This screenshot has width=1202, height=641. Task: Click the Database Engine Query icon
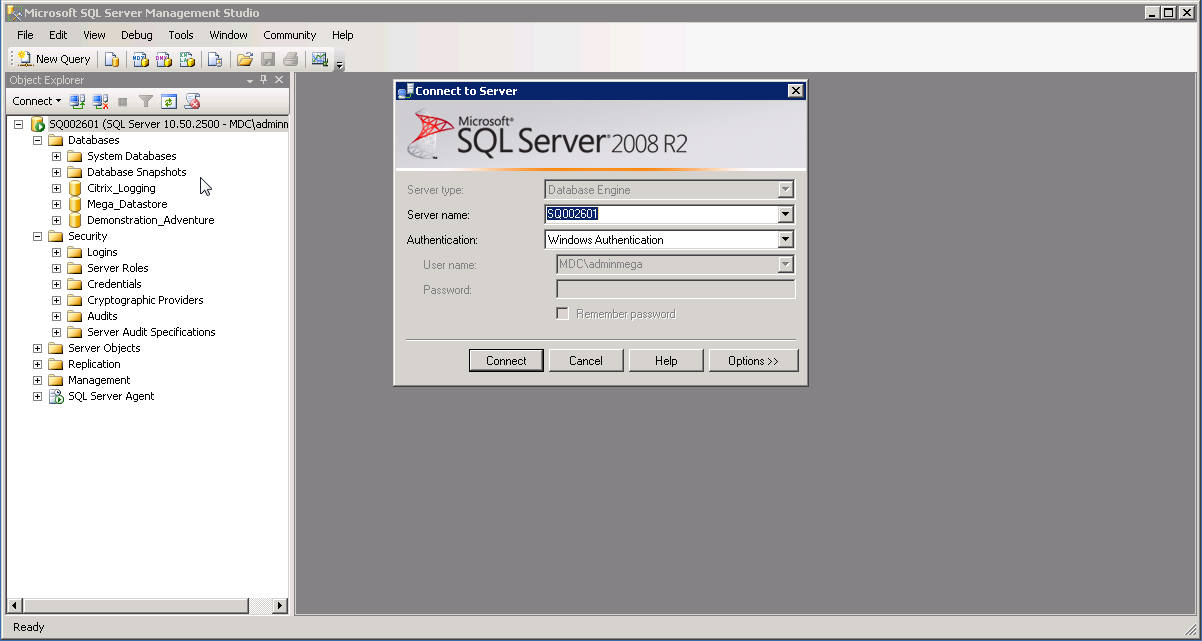[112, 59]
